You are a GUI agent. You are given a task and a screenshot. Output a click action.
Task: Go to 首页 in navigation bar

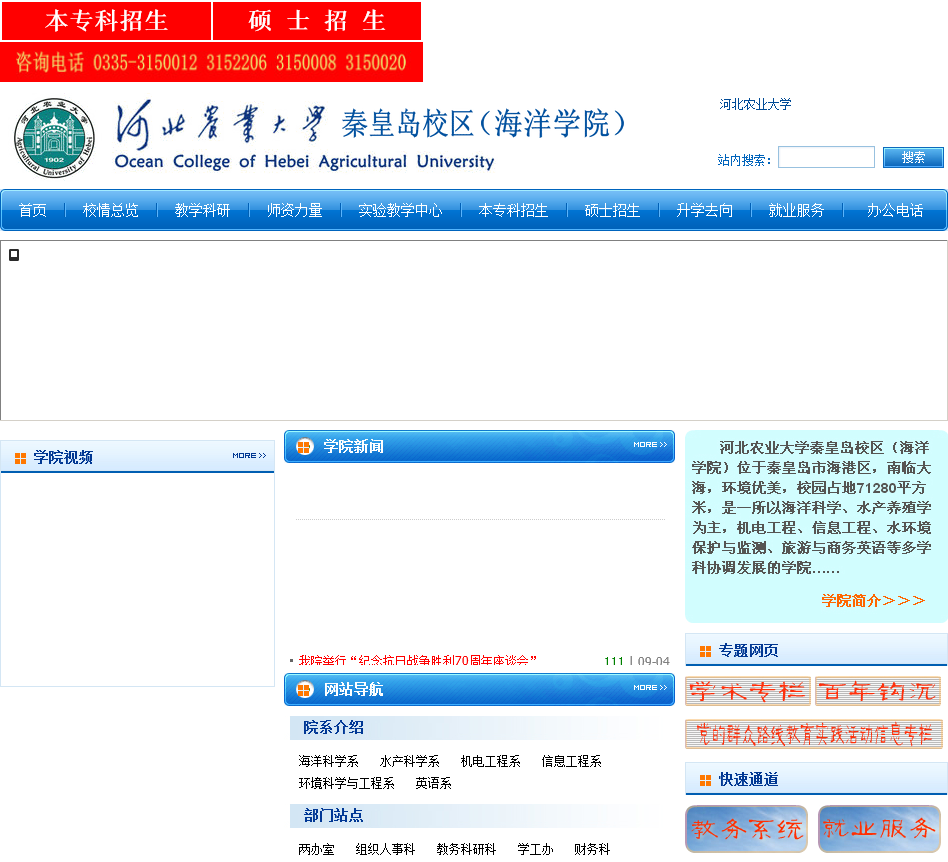pos(33,210)
